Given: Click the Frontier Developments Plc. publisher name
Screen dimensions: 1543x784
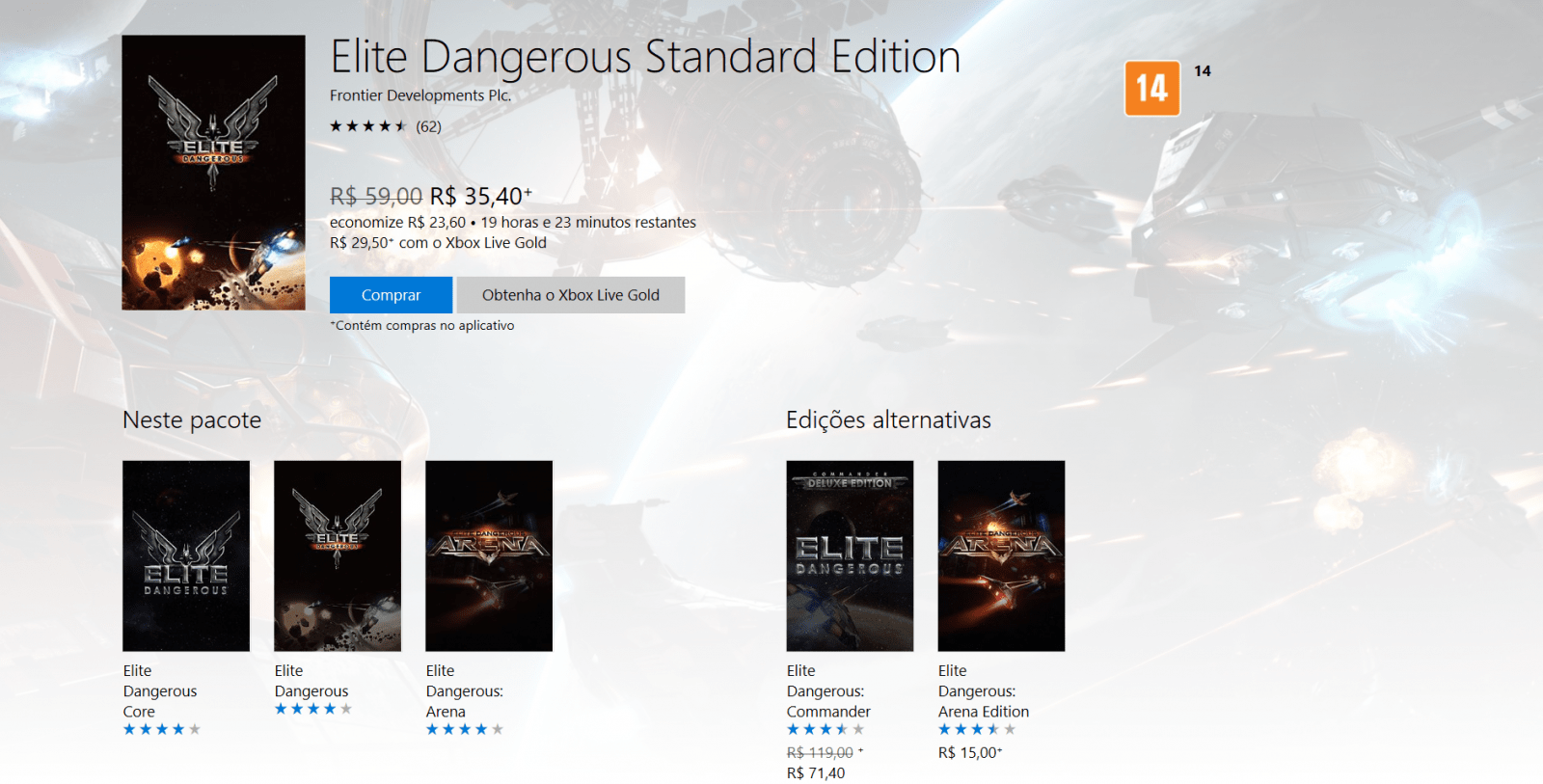Looking at the screenshot, I should [x=420, y=95].
